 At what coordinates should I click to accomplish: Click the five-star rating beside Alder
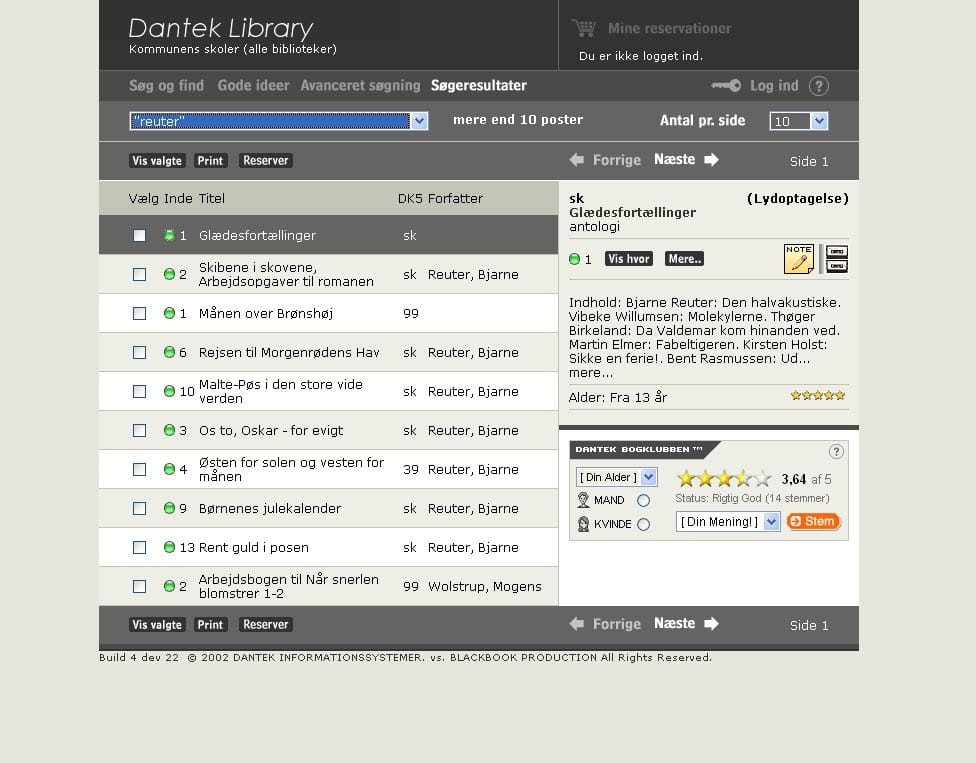818,395
